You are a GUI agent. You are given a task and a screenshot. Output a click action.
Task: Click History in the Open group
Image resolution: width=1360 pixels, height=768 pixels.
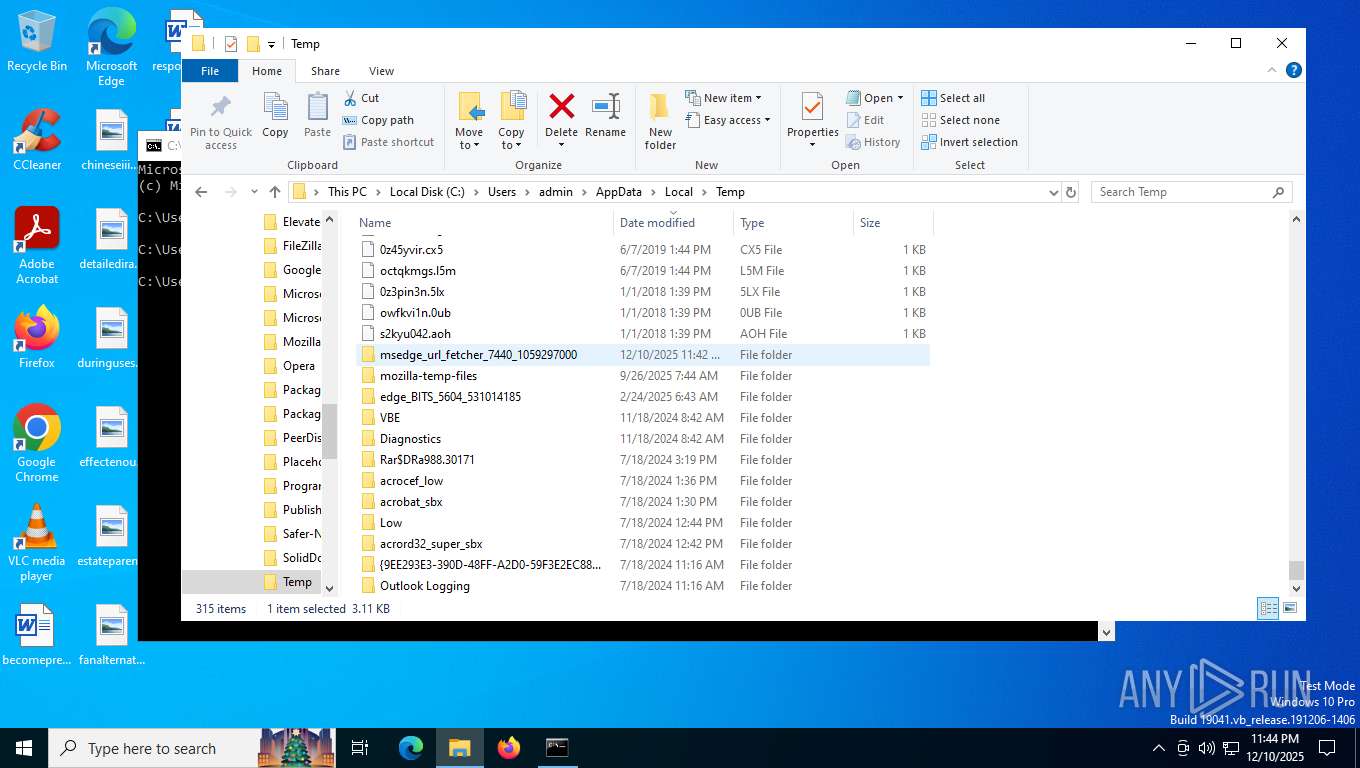tap(873, 142)
